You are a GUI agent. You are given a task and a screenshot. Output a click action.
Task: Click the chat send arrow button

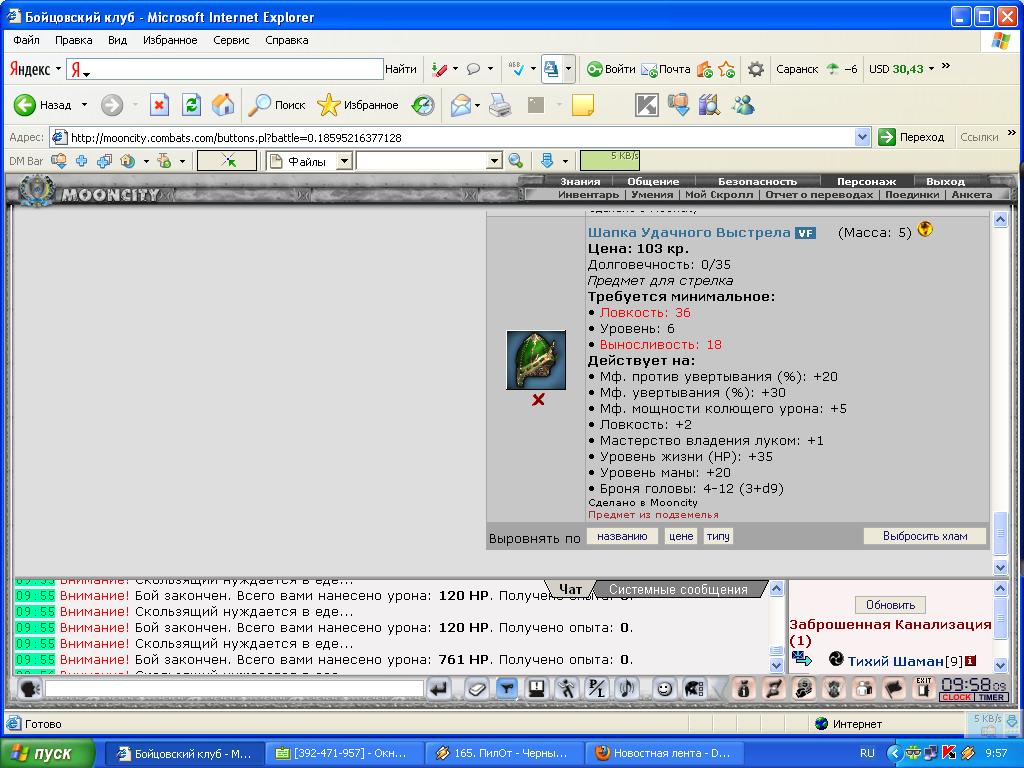(440, 688)
